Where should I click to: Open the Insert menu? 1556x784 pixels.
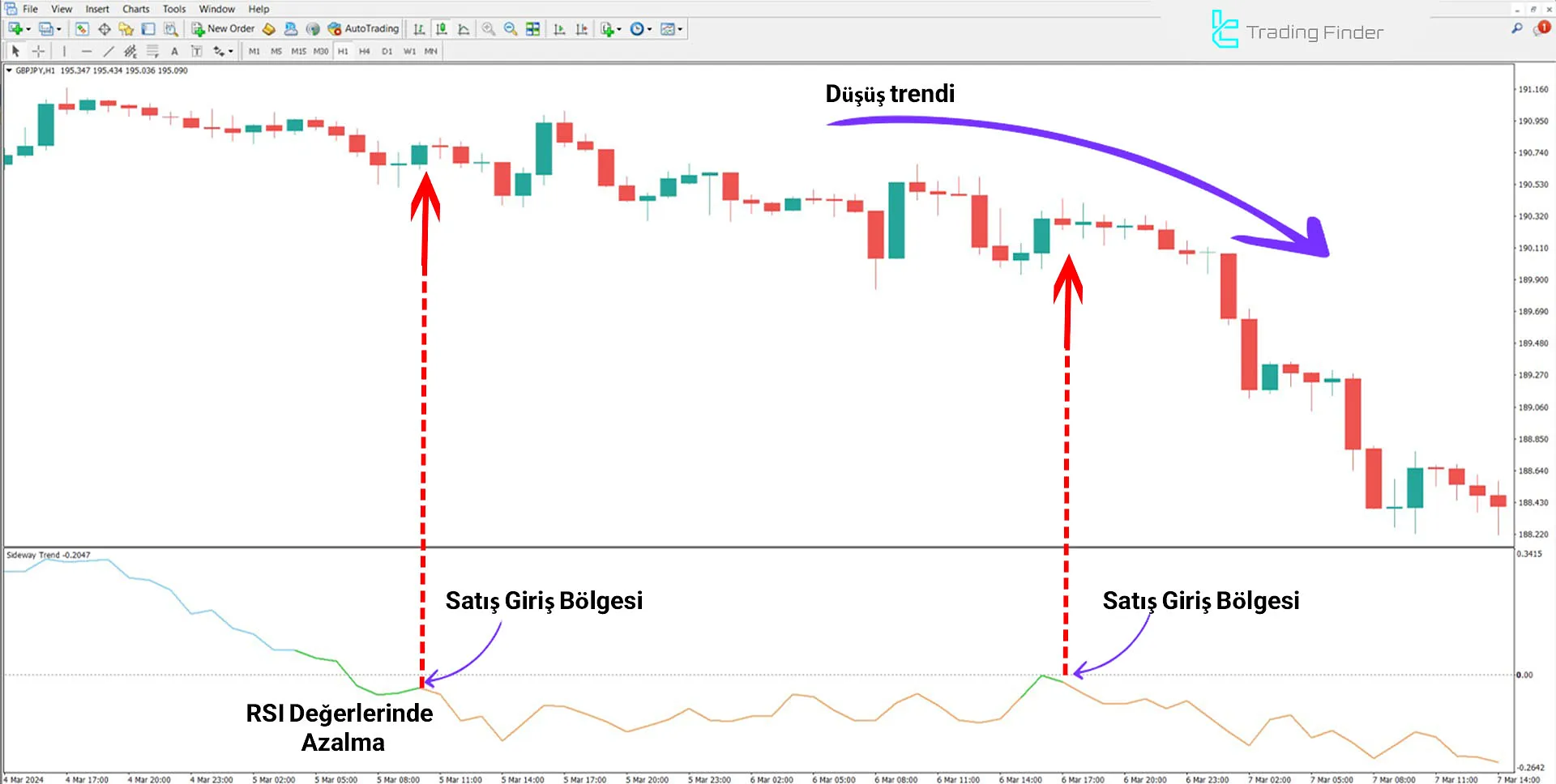96,9
